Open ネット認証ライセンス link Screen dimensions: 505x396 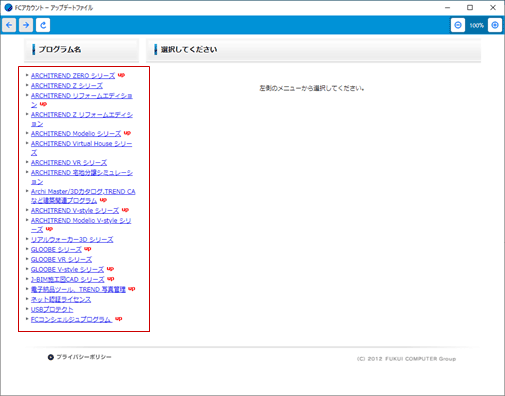click(x=61, y=300)
